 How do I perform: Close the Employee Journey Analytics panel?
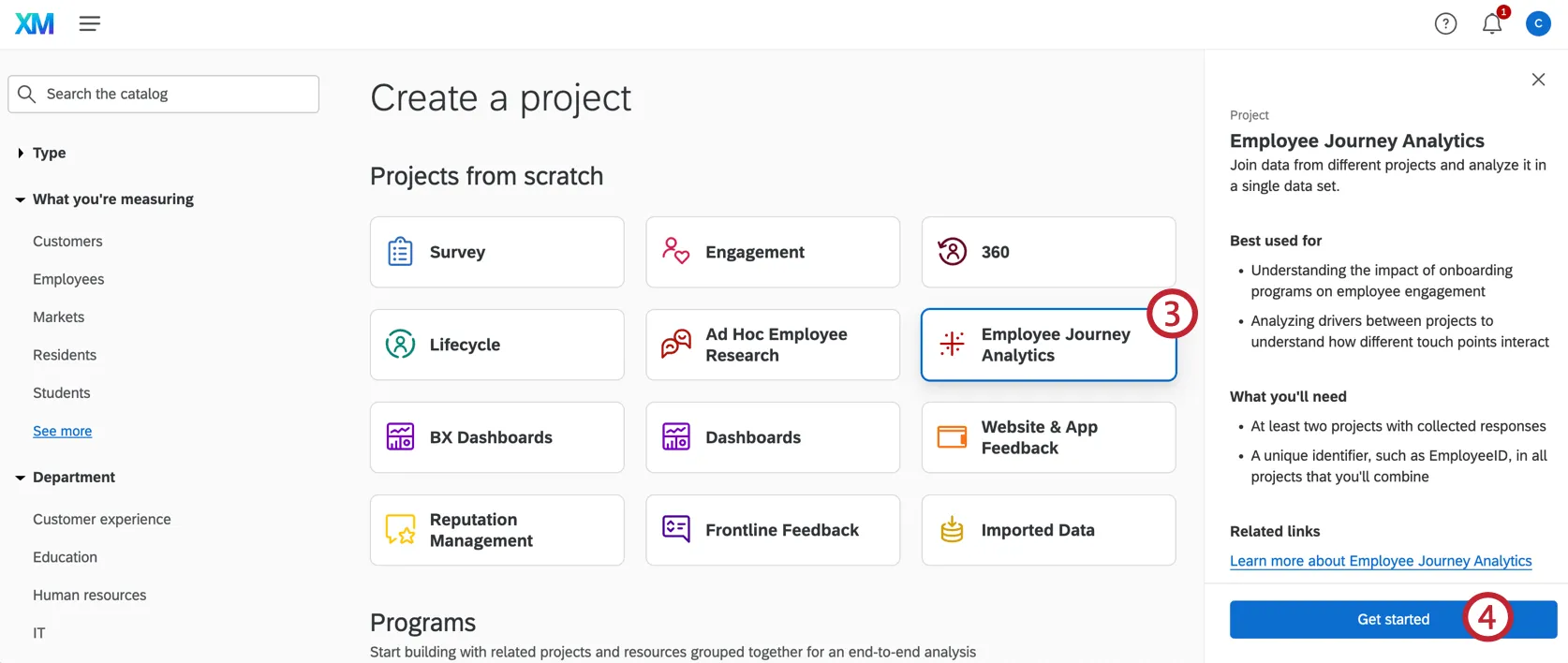tap(1538, 80)
